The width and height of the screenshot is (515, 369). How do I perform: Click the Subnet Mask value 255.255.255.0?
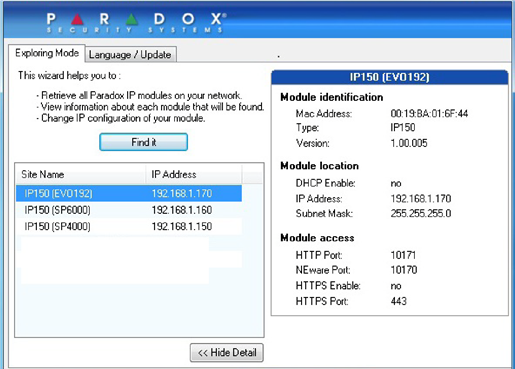421,213
